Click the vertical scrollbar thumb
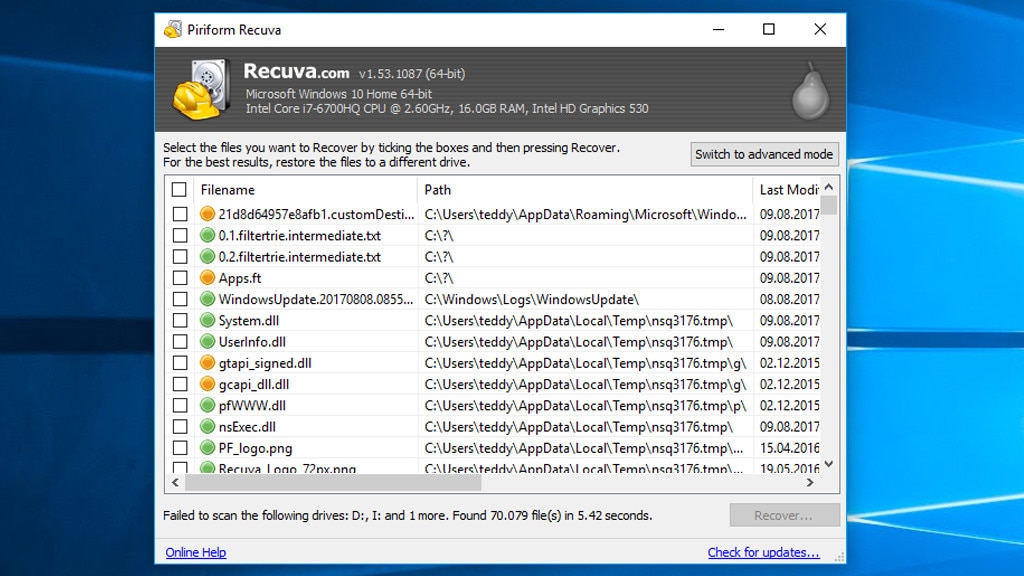The height and width of the screenshot is (576, 1024). [x=829, y=204]
